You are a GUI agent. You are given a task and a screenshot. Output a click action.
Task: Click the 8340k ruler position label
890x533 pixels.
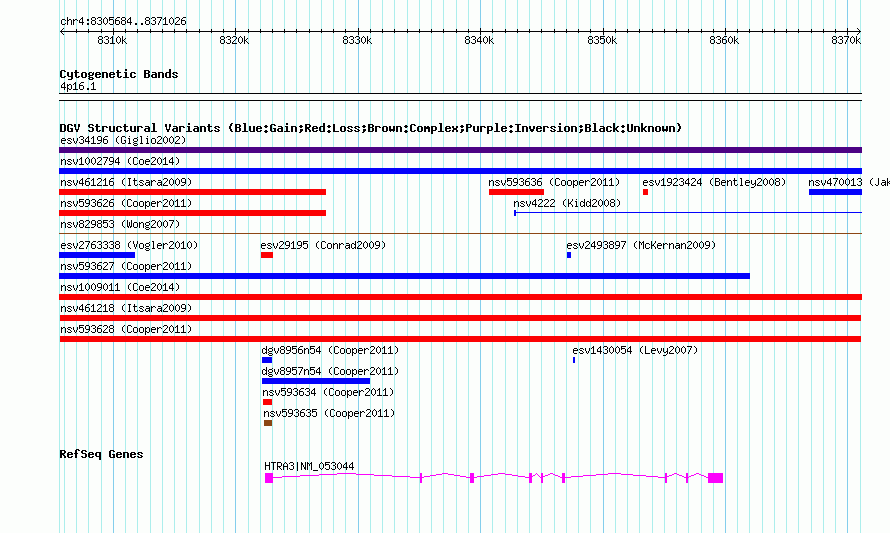point(479,40)
